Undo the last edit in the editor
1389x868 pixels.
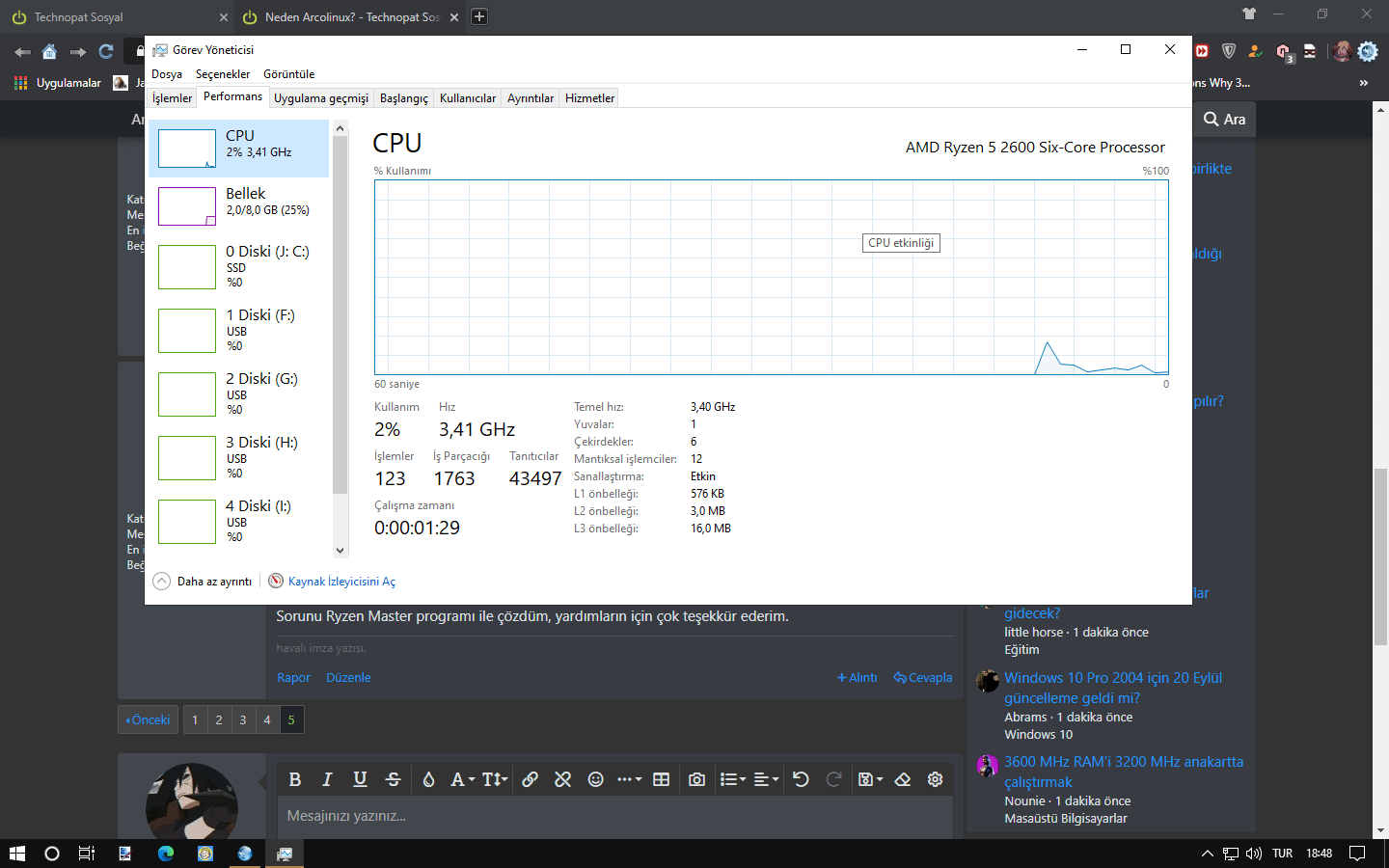[801, 779]
